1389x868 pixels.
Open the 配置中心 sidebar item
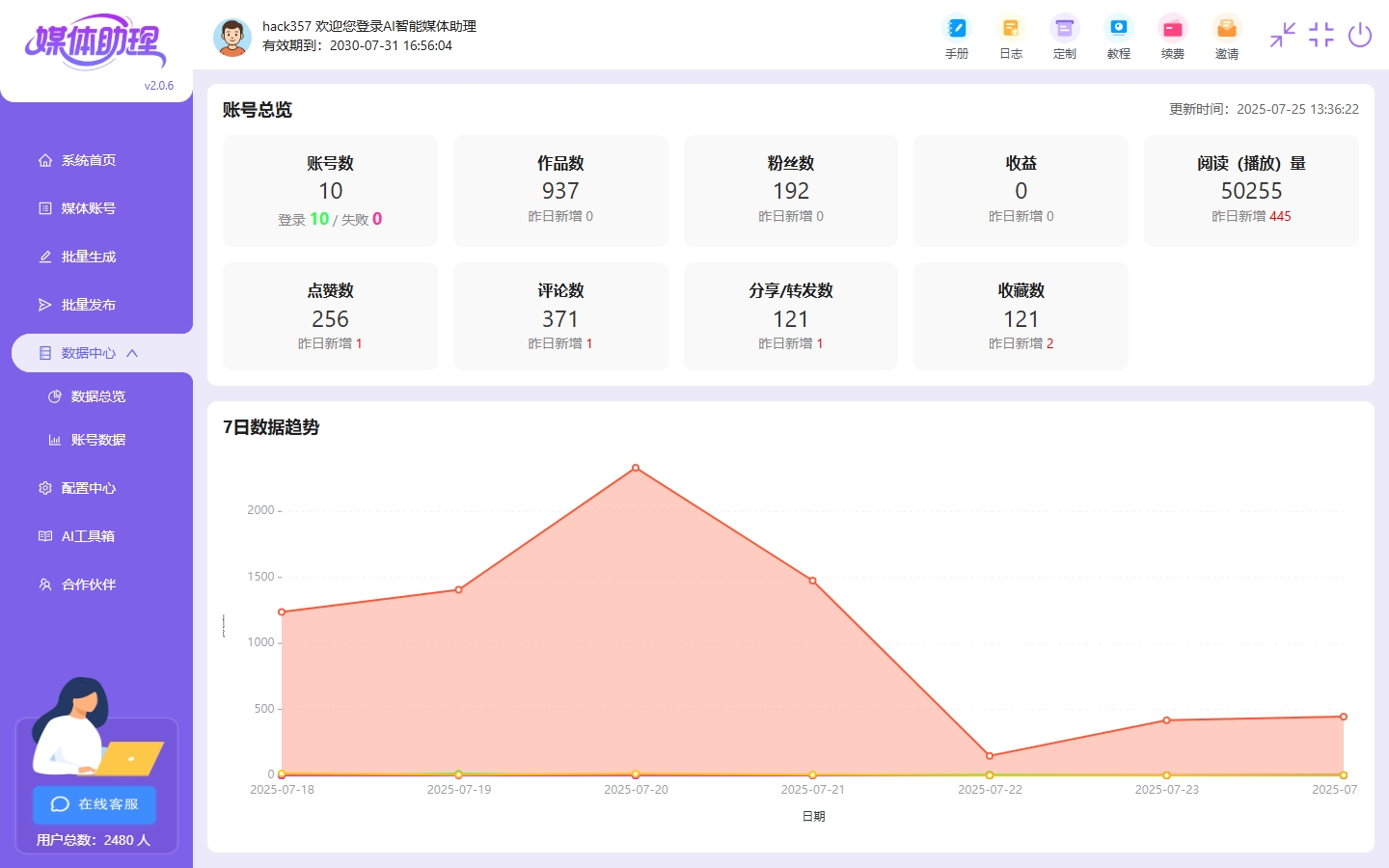89,487
